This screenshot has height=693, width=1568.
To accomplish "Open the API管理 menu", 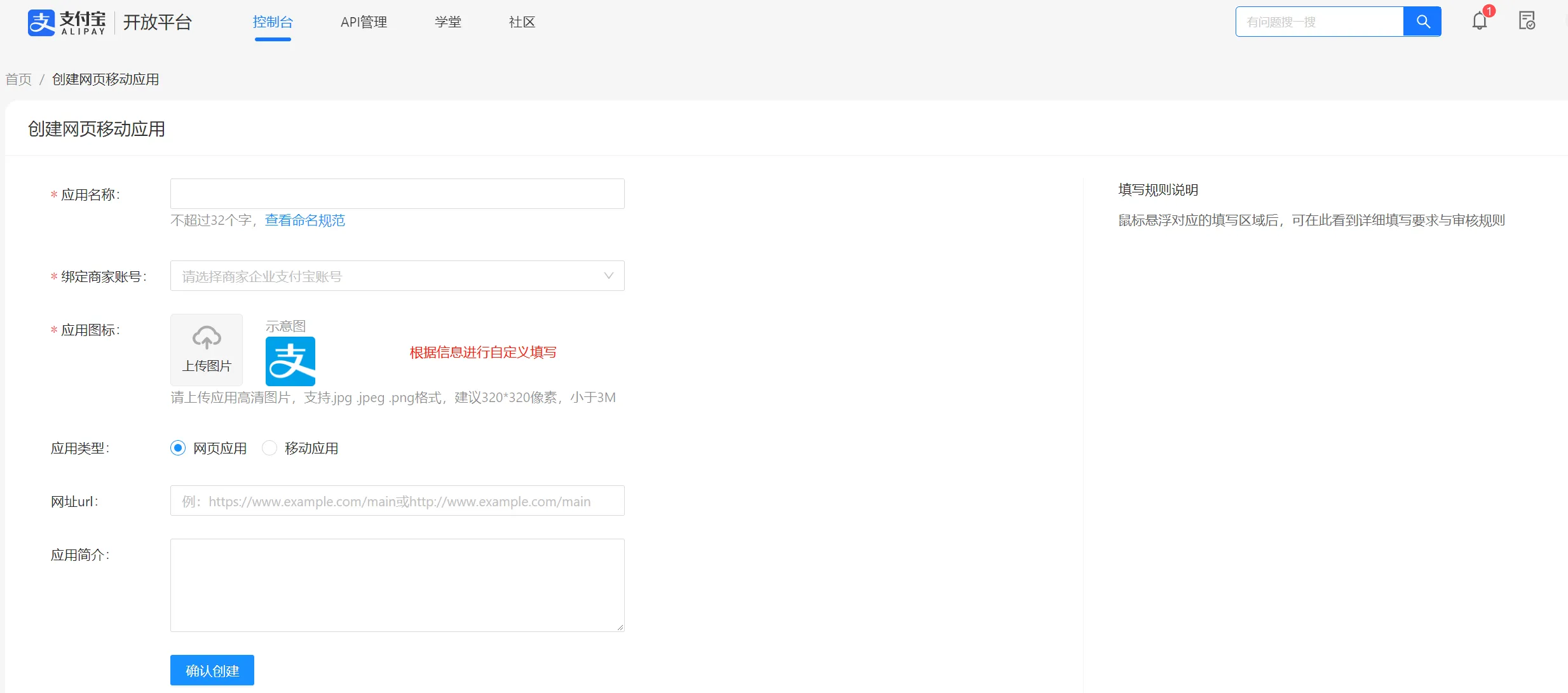I will (x=364, y=22).
